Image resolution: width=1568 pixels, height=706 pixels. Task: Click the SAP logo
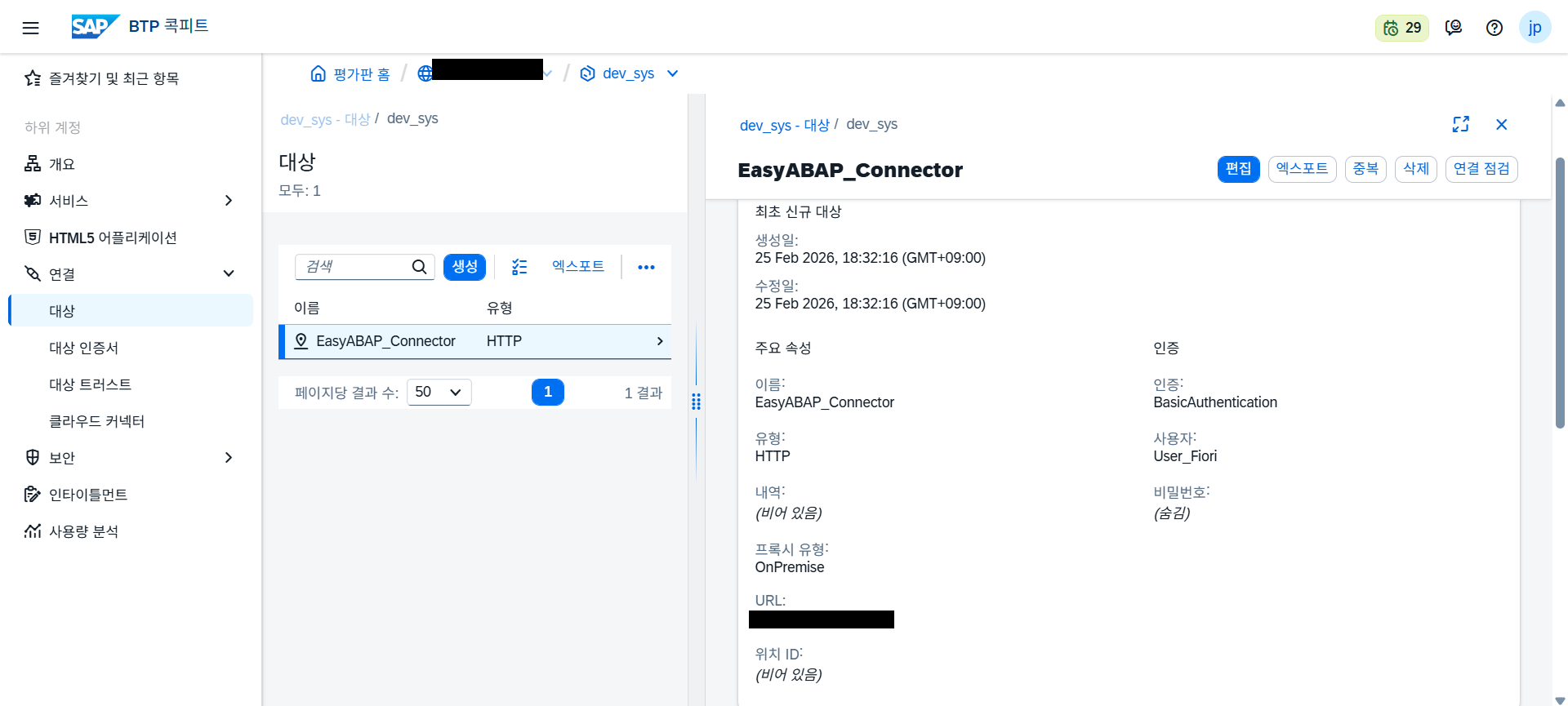(x=95, y=27)
